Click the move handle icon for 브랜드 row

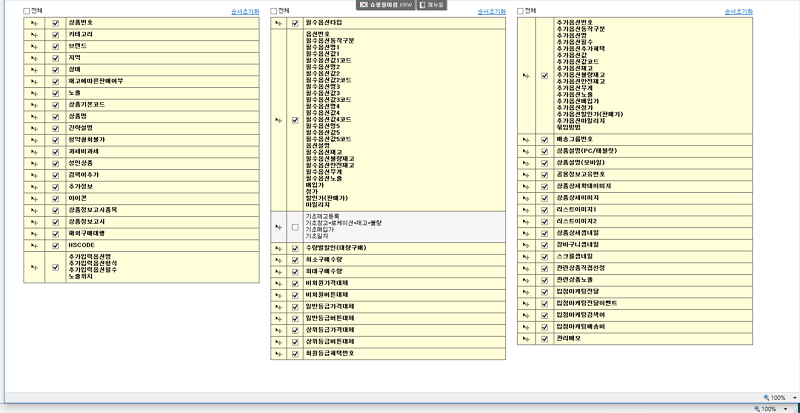coord(35,48)
